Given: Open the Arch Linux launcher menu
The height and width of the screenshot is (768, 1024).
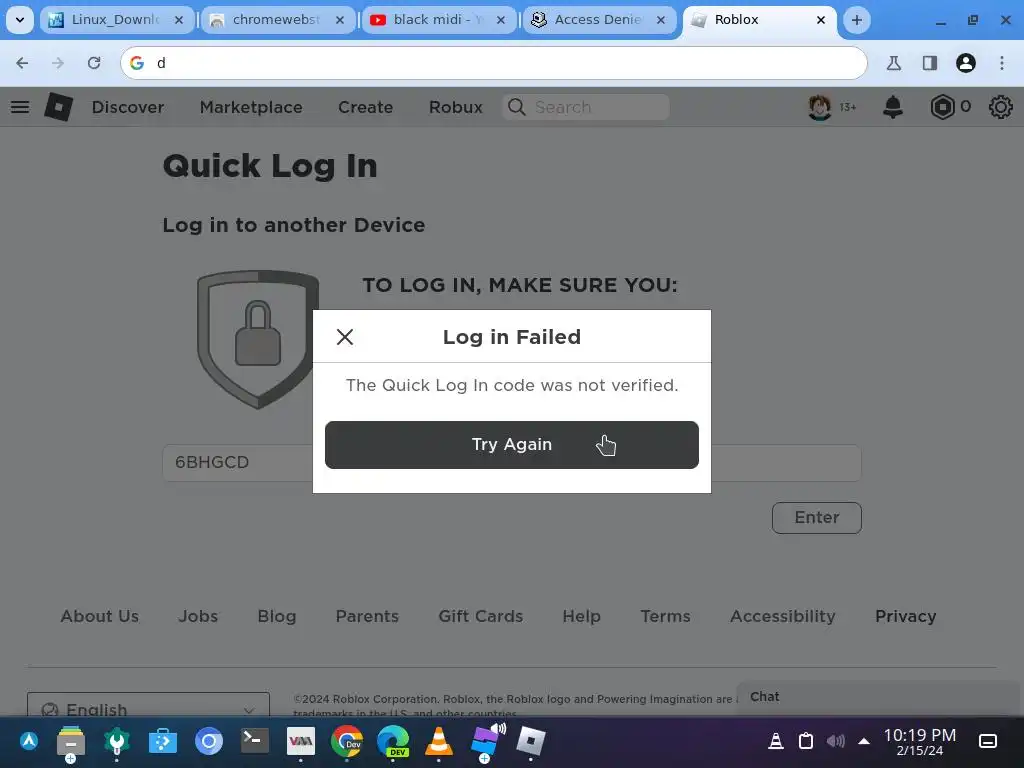Looking at the screenshot, I should pyautogui.click(x=29, y=741).
